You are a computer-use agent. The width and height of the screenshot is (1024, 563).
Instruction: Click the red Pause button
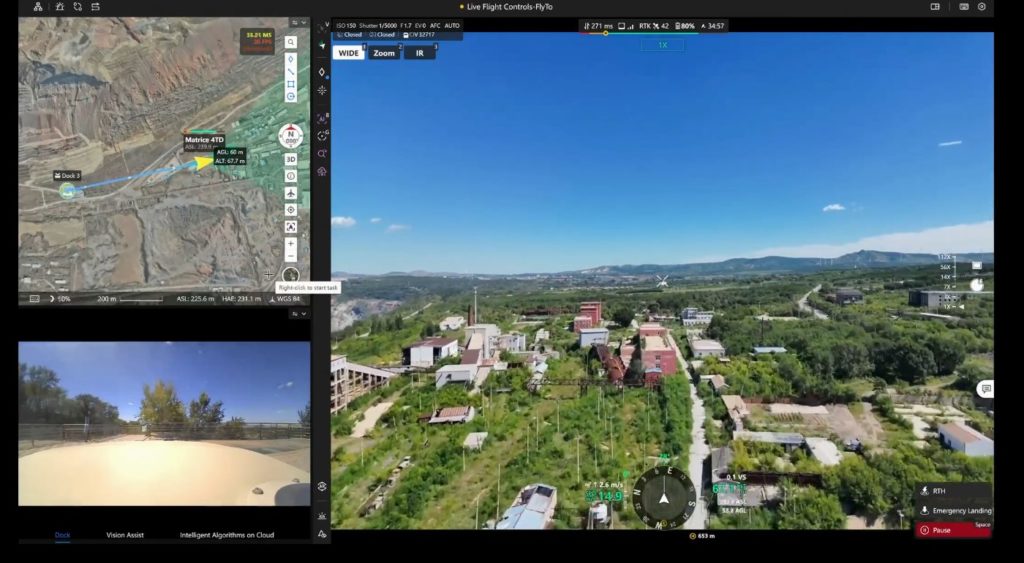click(x=952, y=530)
